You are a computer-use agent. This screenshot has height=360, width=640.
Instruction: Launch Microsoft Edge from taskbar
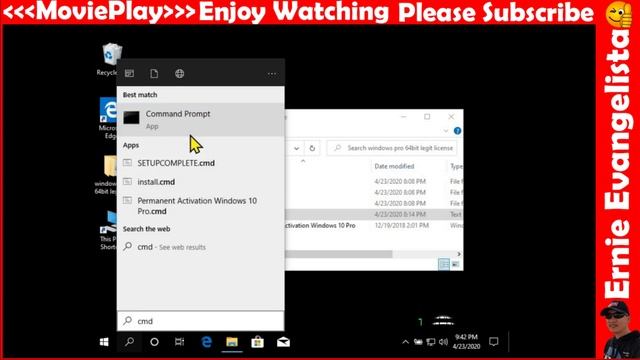pos(207,342)
